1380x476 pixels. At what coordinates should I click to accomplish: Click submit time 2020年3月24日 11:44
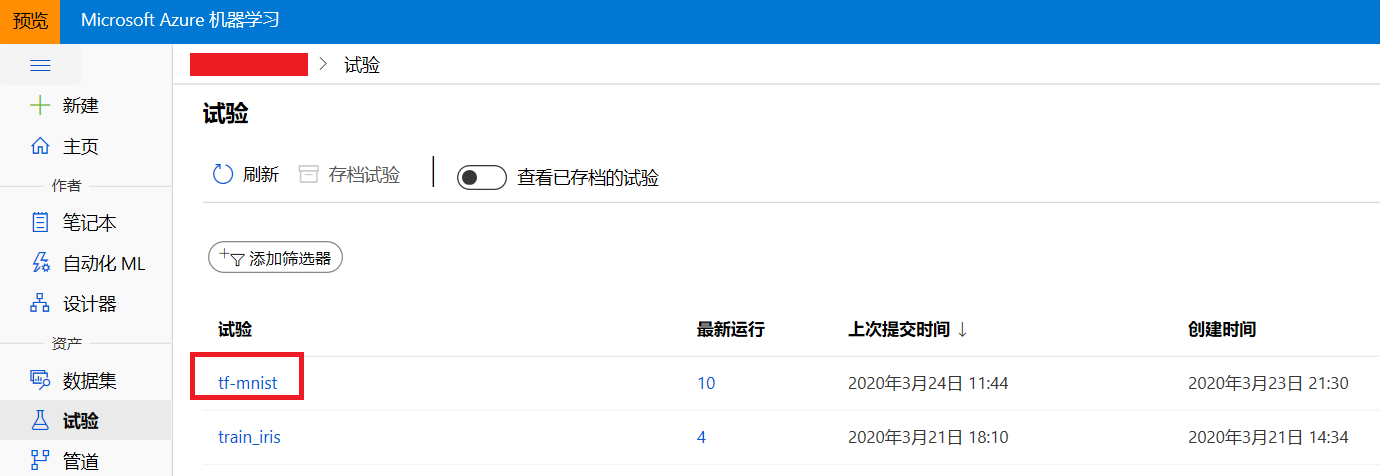point(928,383)
